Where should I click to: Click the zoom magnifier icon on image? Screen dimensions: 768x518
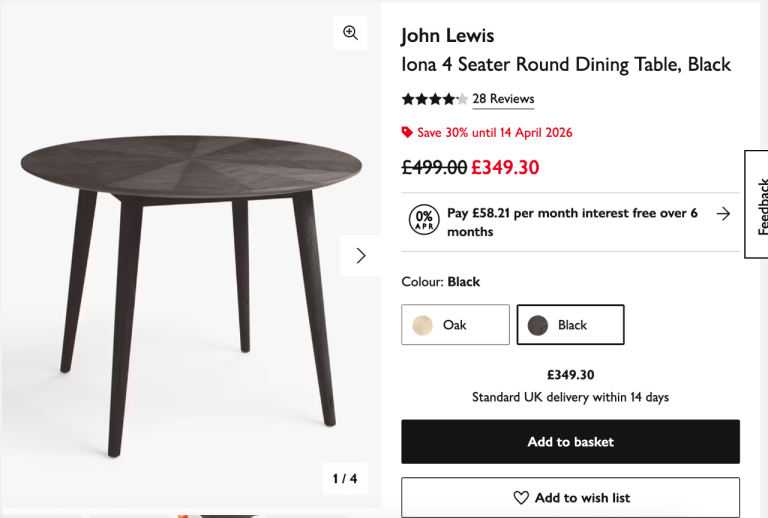[x=350, y=33]
